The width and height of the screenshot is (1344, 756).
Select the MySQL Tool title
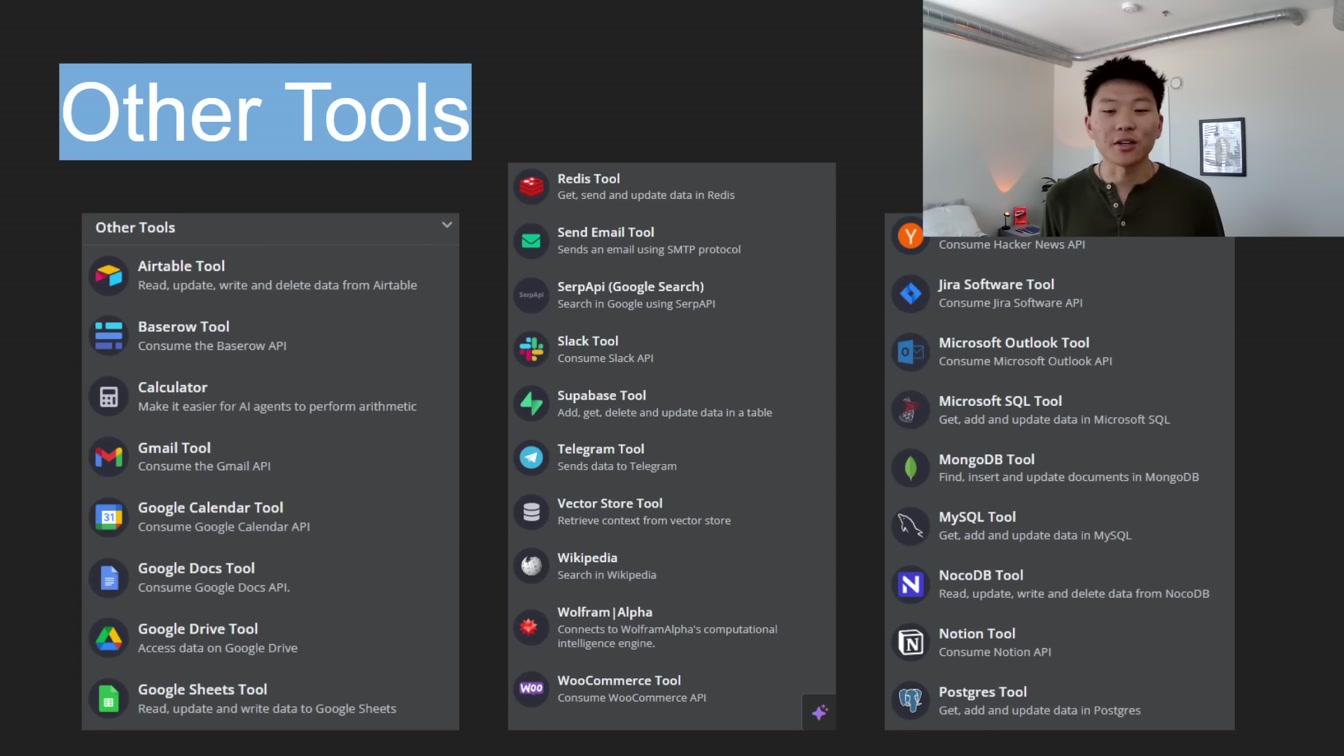pyautogui.click(x=977, y=517)
